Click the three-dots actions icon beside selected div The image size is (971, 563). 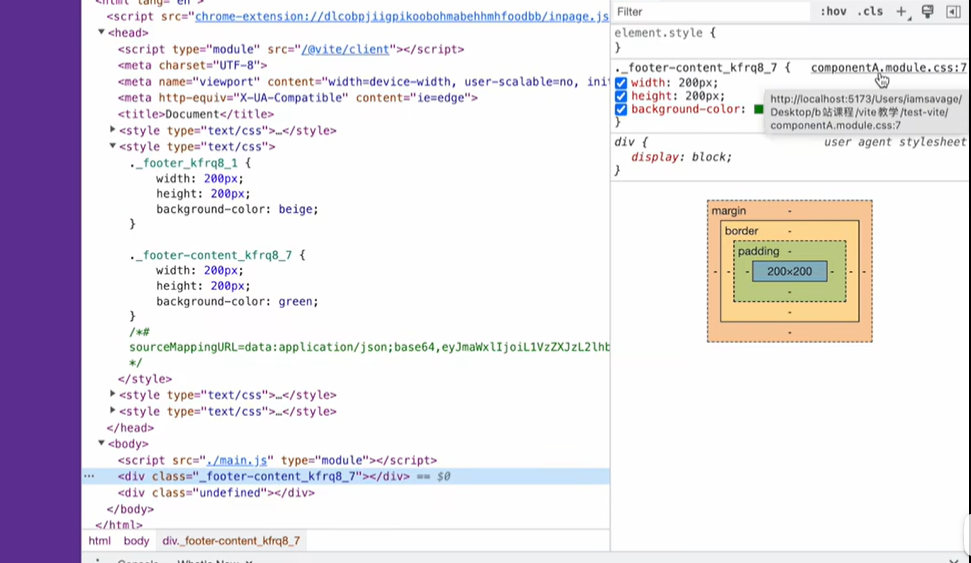(89, 477)
